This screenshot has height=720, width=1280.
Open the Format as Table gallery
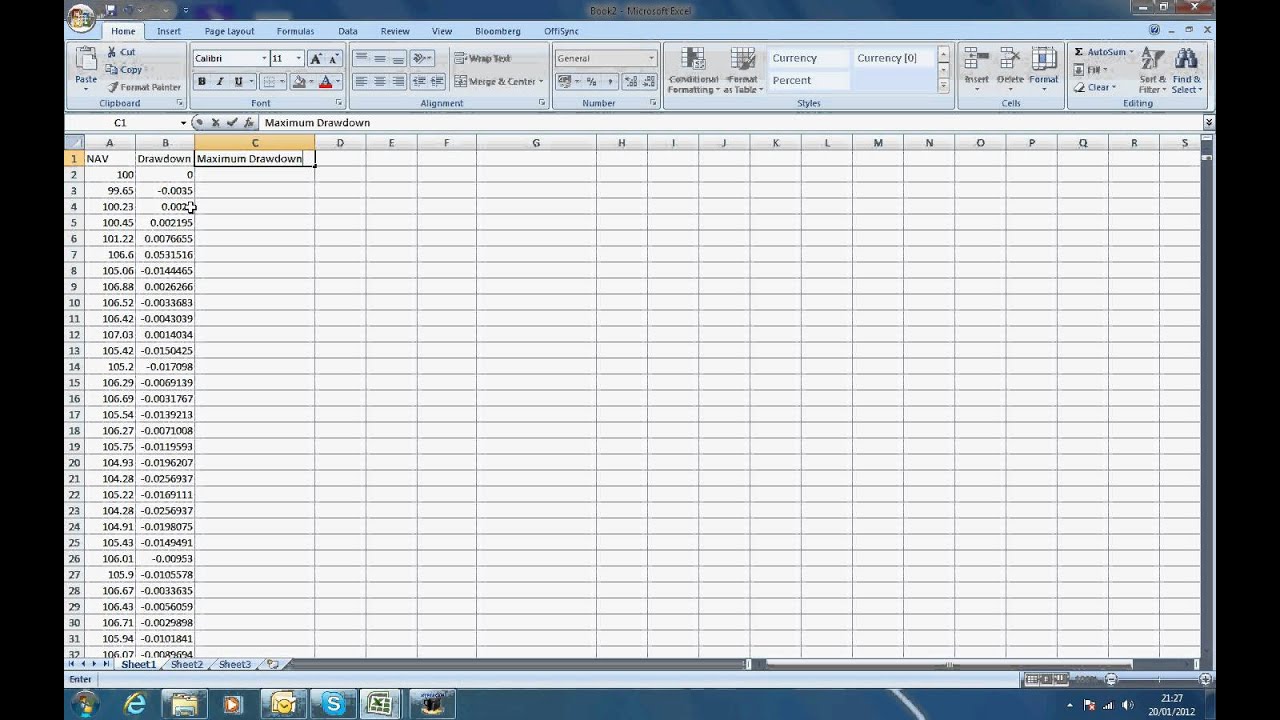[743, 70]
